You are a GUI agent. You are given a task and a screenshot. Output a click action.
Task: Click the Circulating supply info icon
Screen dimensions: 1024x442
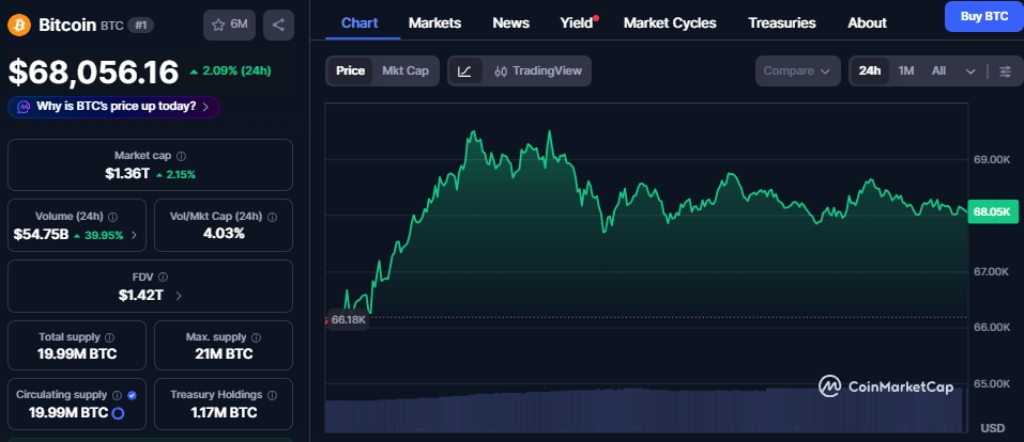117,395
